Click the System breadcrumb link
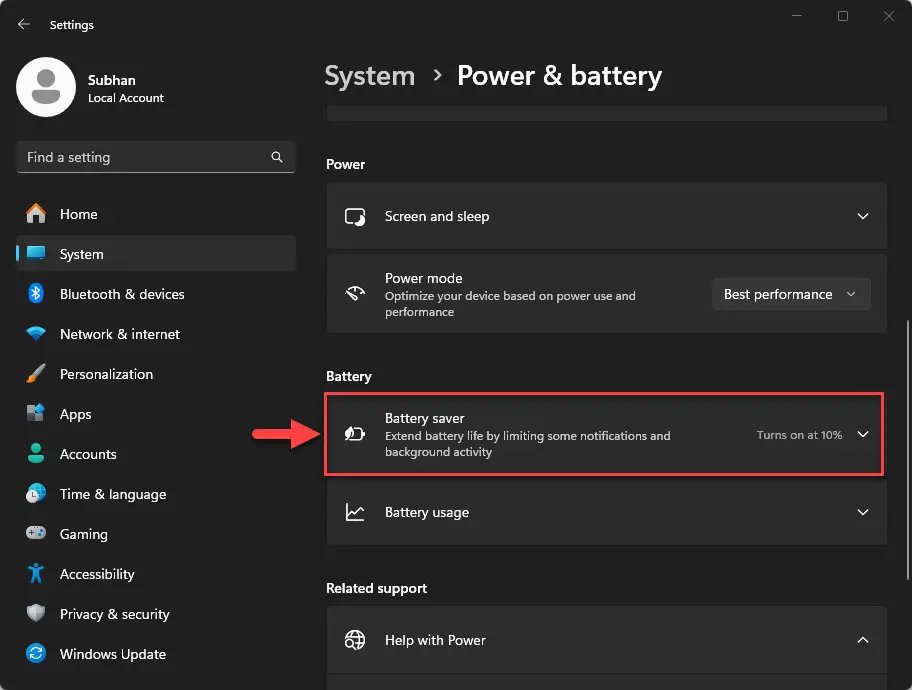This screenshot has width=912, height=690. pos(369,76)
